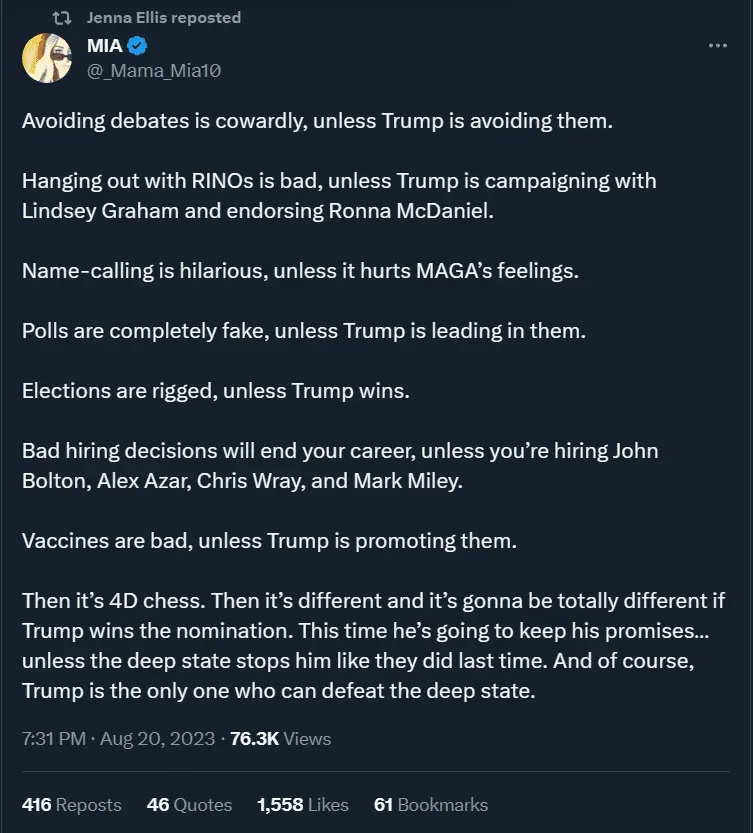The width and height of the screenshot is (753, 833).
Task: Click the tweet line about avoiding debates
Action: (316, 122)
